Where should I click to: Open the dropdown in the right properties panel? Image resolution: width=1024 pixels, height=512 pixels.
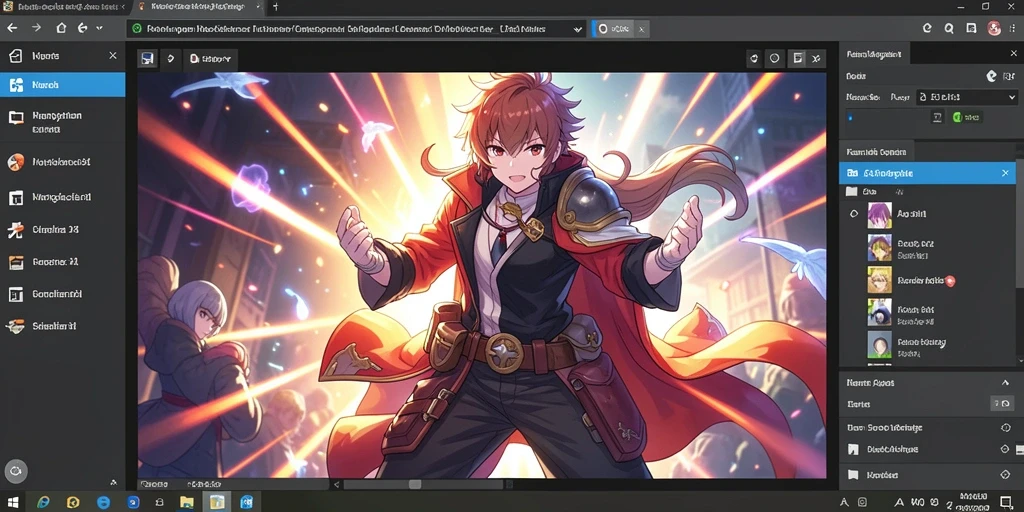[x=967, y=97]
